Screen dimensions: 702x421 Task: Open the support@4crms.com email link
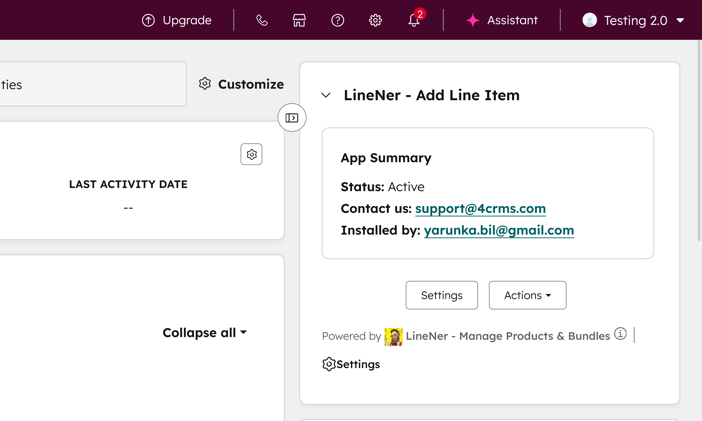pyautogui.click(x=480, y=208)
